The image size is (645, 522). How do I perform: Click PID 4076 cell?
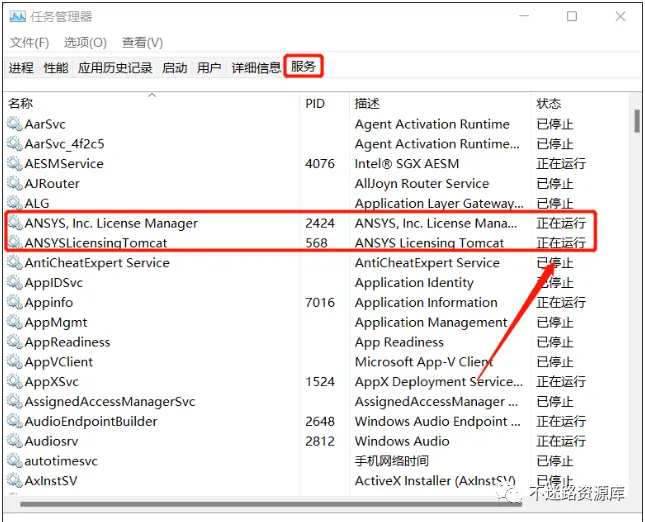tap(320, 163)
